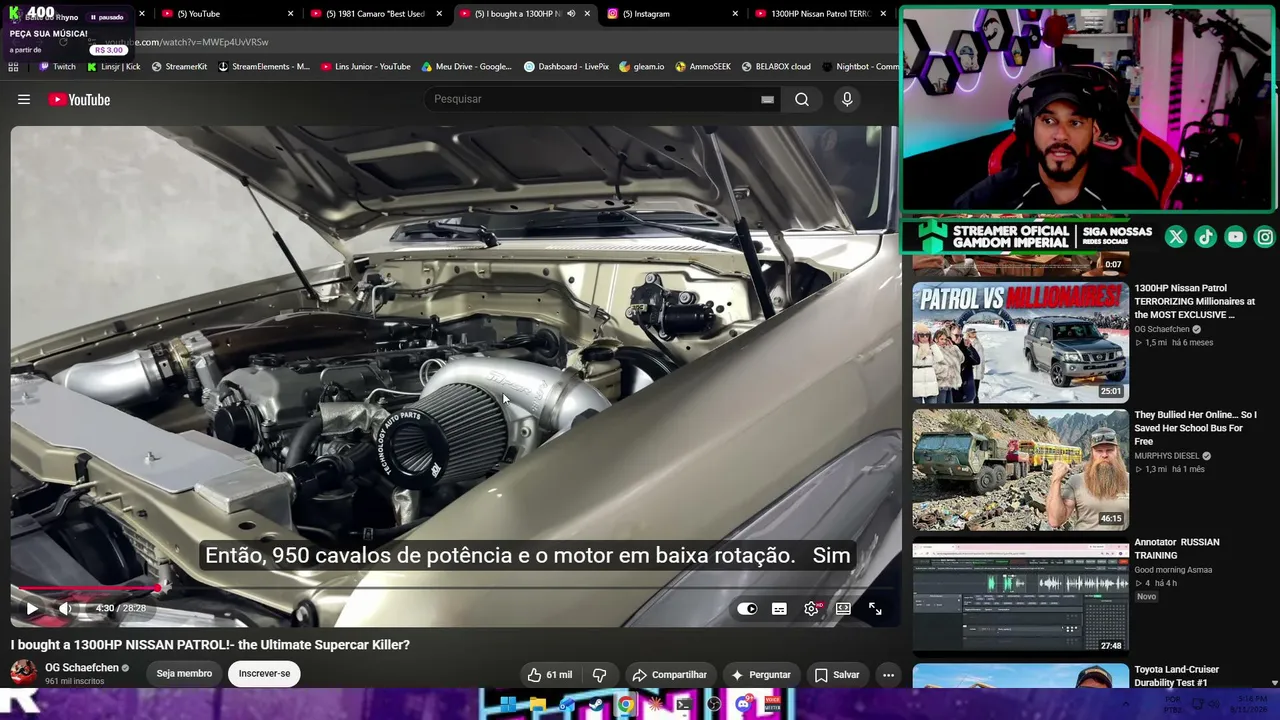The width and height of the screenshot is (1280, 720).
Task: Enter fullscreen mode
Action: click(875, 608)
